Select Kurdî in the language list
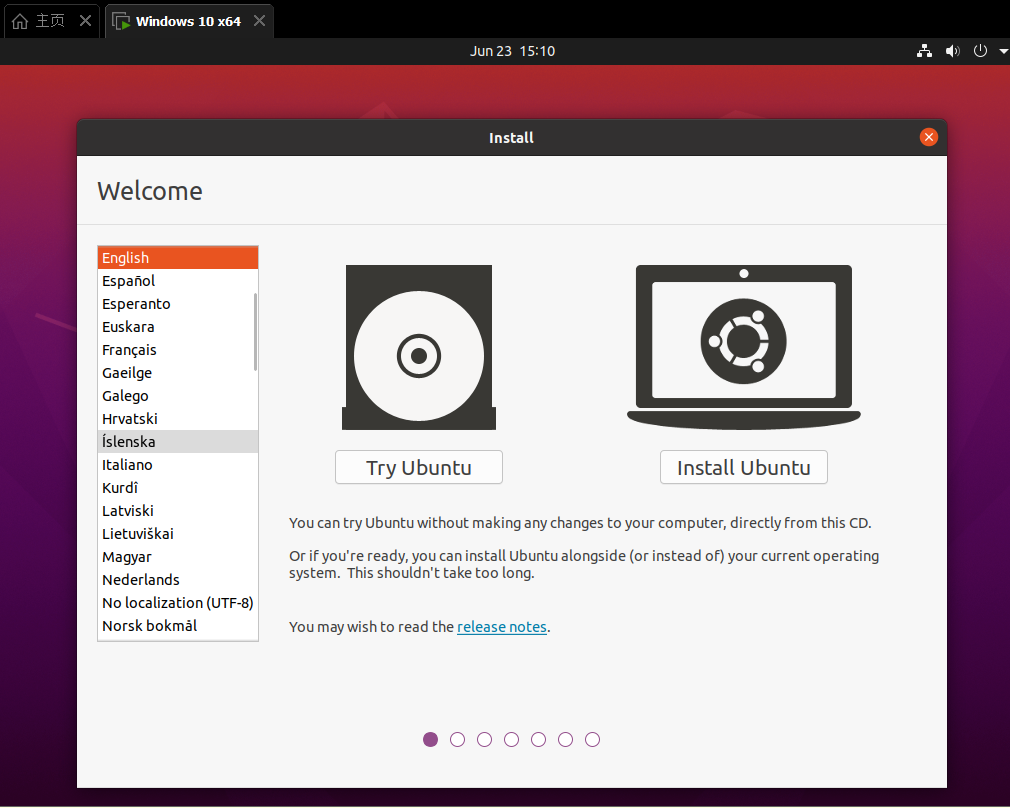1010x808 pixels. 176,488
